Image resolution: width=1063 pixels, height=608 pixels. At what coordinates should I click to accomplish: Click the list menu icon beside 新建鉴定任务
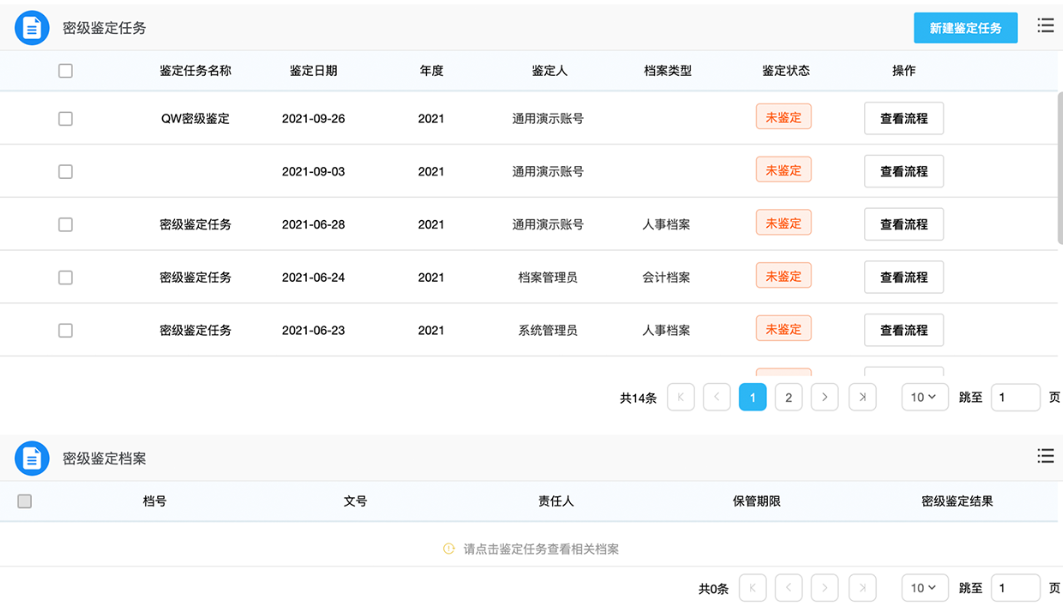click(1045, 26)
